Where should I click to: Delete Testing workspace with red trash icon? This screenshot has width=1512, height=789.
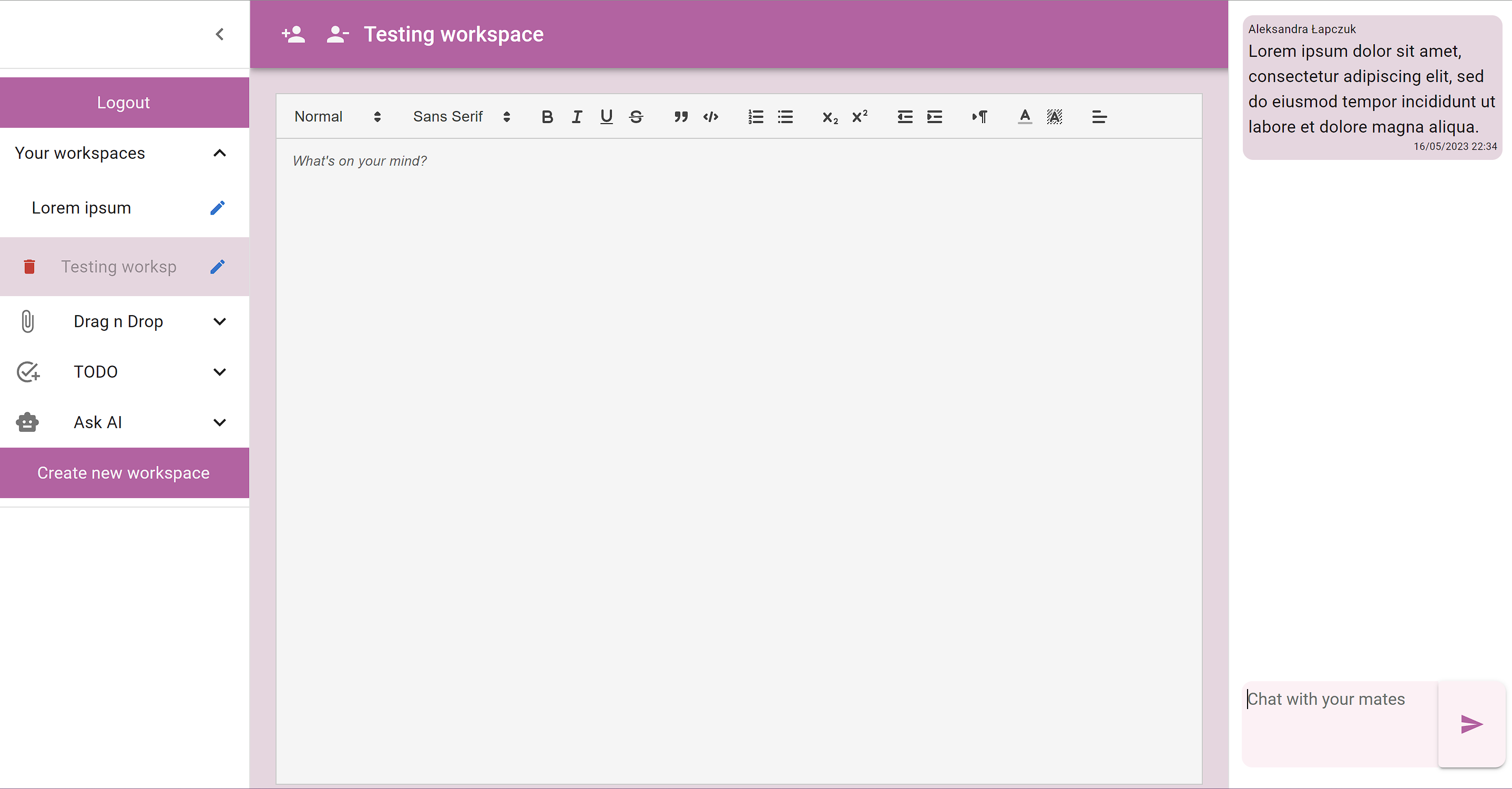[29, 267]
